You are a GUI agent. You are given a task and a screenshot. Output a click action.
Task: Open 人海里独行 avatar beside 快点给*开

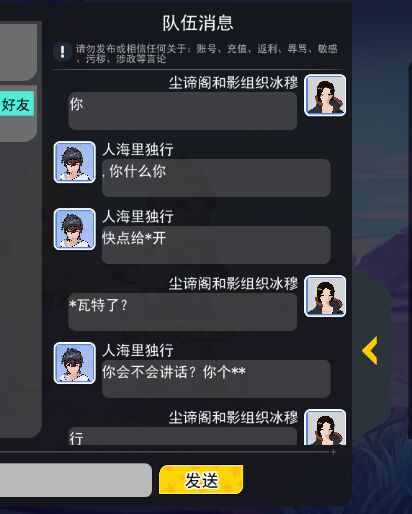pos(75,229)
